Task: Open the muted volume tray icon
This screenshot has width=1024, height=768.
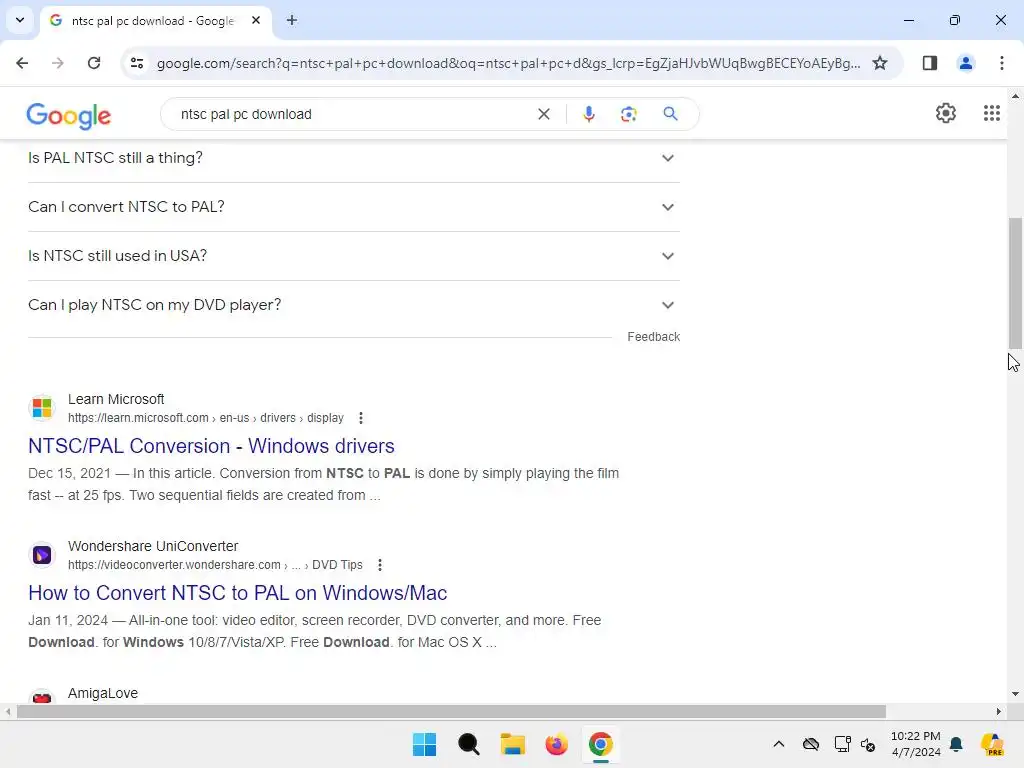Action: (869, 744)
